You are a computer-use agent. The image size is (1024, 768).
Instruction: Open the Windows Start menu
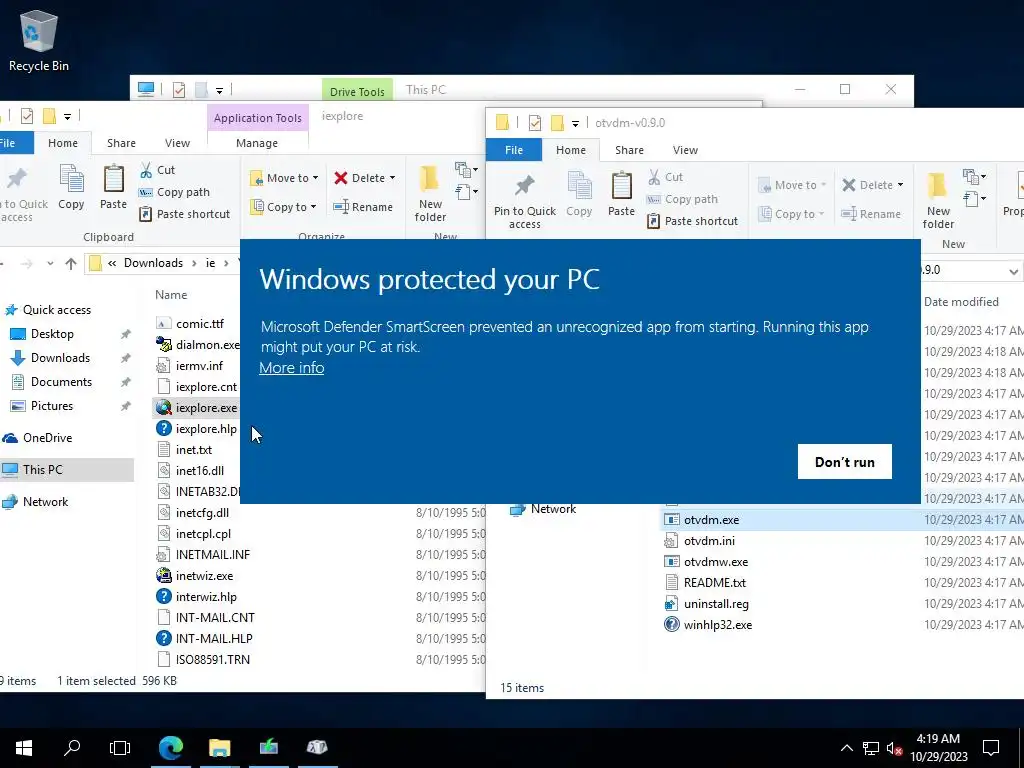tap(24, 748)
